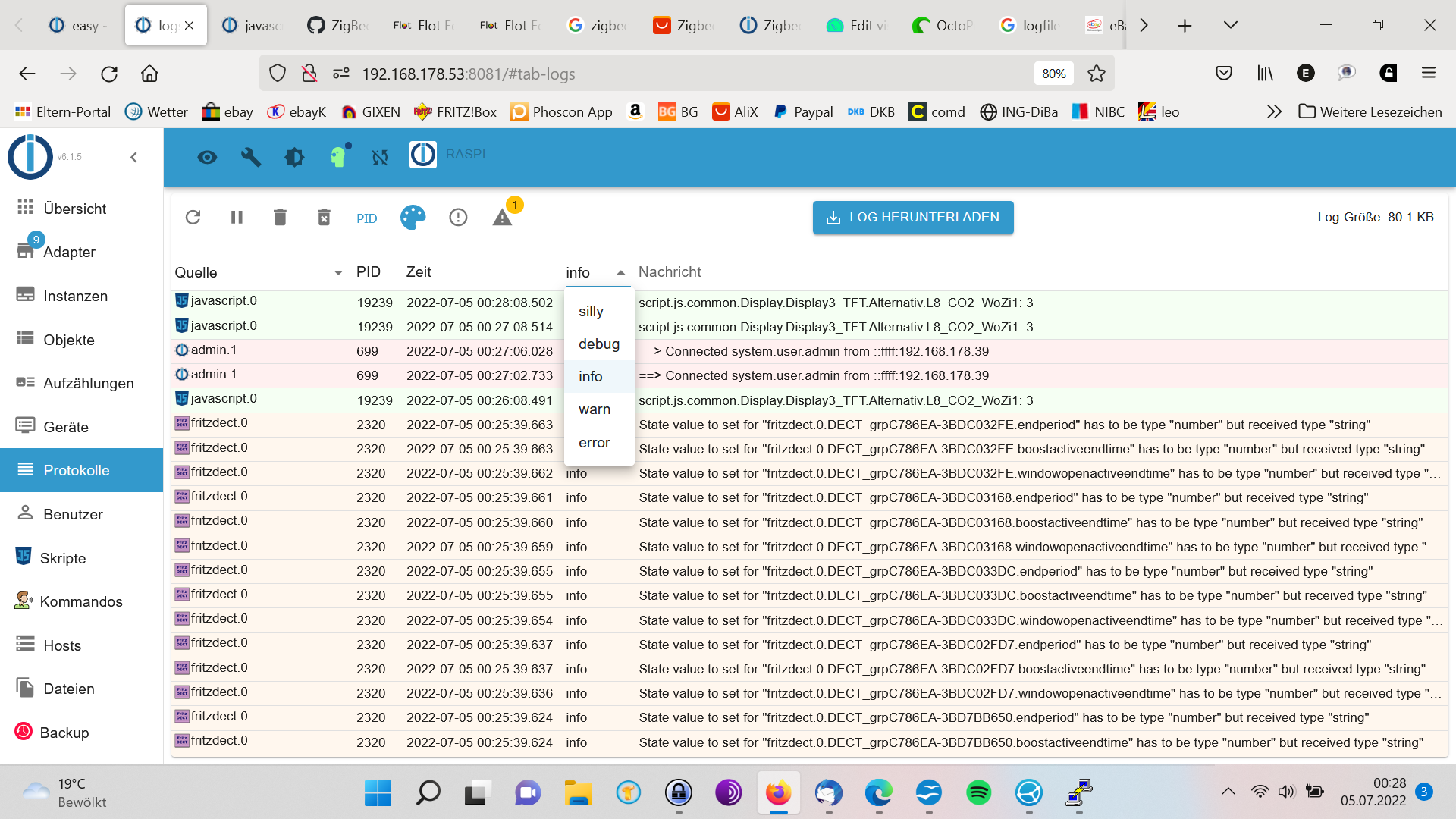Open Instanzen in the sidebar
The height and width of the screenshot is (819, 1456).
pyautogui.click(x=82, y=296)
